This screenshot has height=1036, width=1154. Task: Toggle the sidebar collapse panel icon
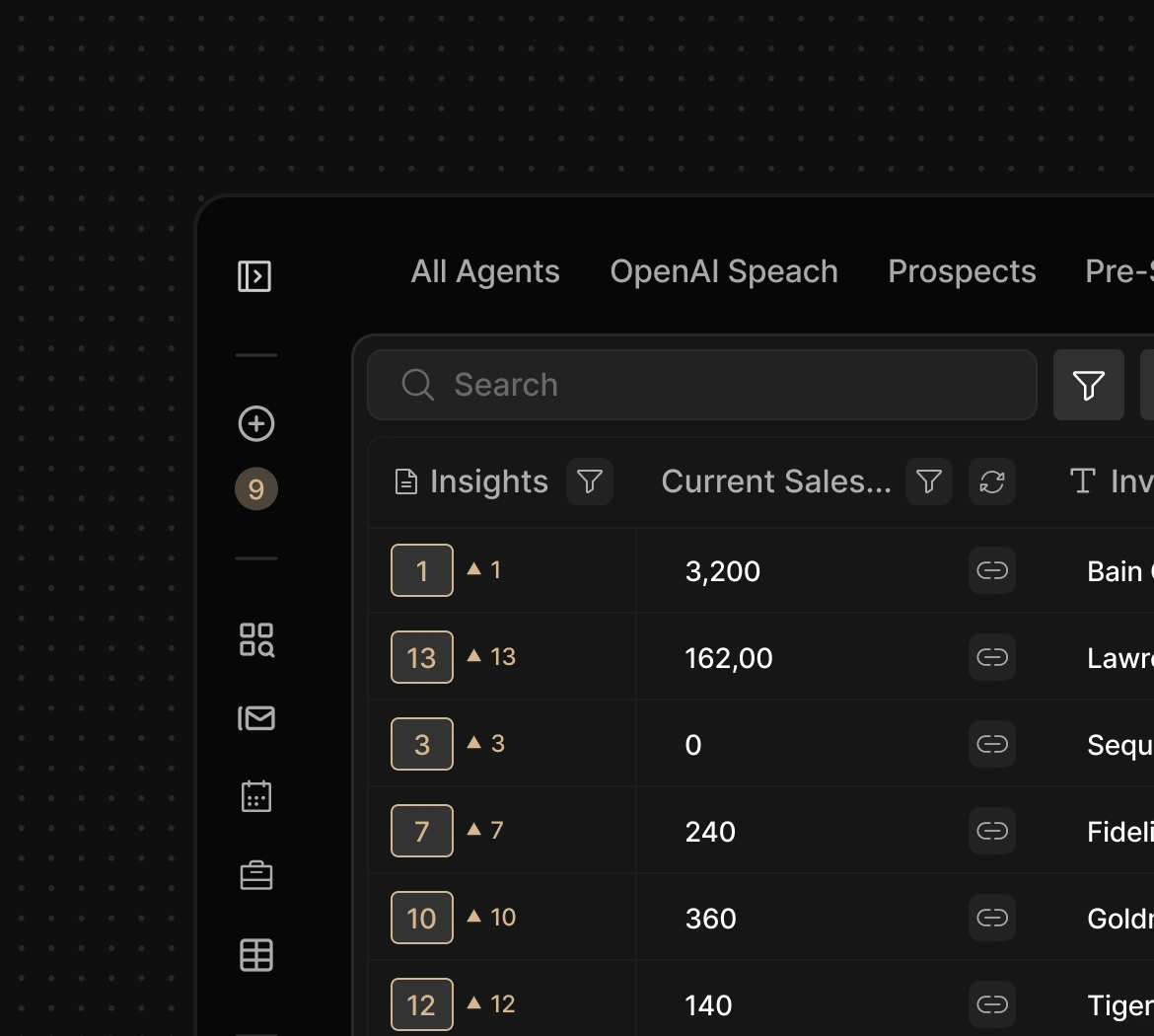click(x=254, y=276)
